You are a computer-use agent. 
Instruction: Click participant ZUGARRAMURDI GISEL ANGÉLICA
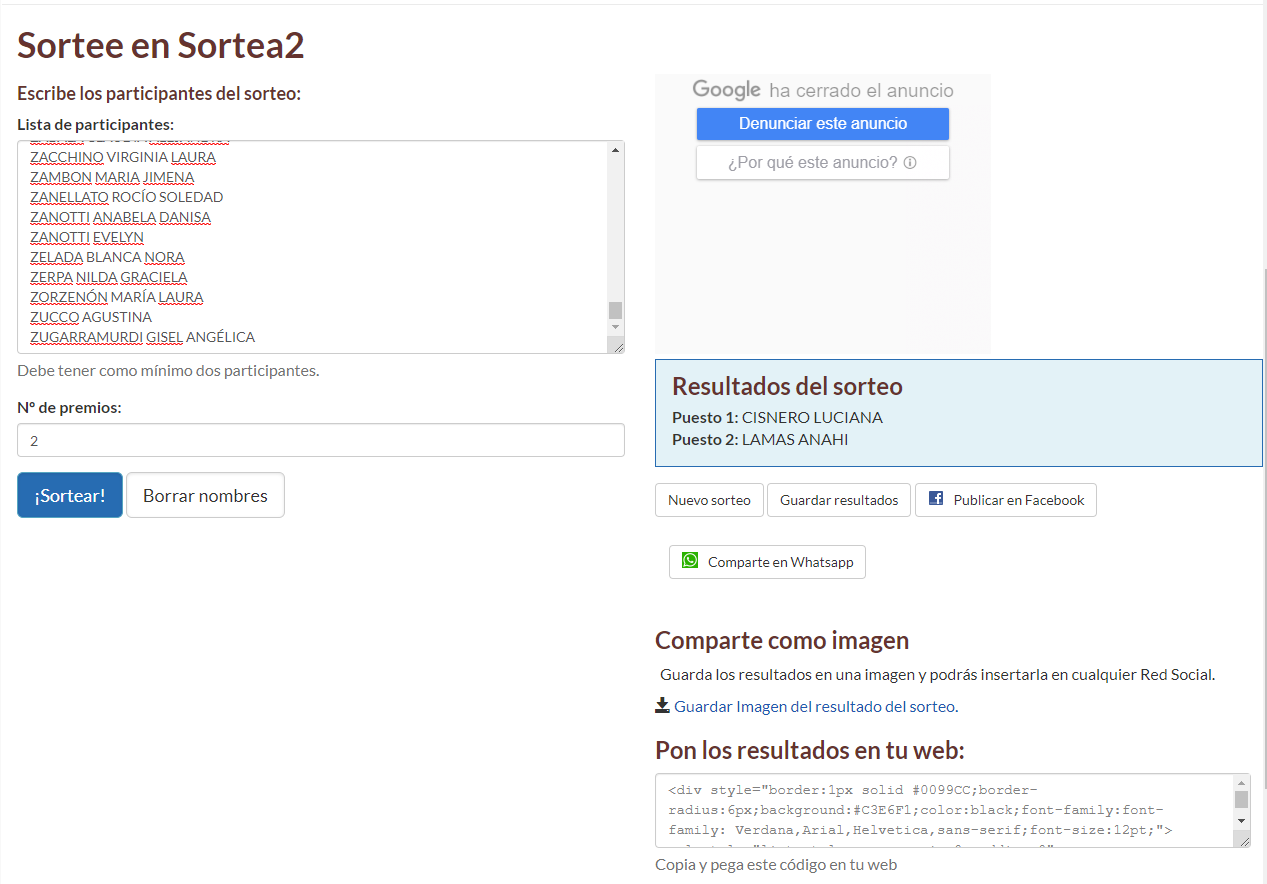click(x=143, y=337)
